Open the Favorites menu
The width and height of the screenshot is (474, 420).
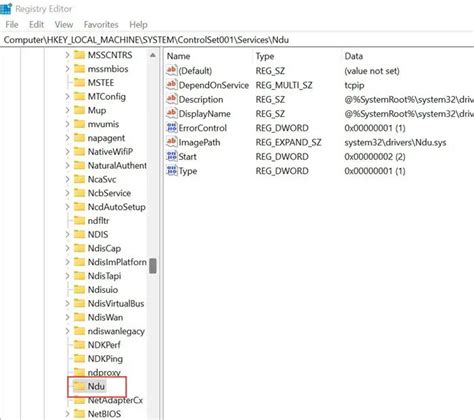tap(101, 25)
